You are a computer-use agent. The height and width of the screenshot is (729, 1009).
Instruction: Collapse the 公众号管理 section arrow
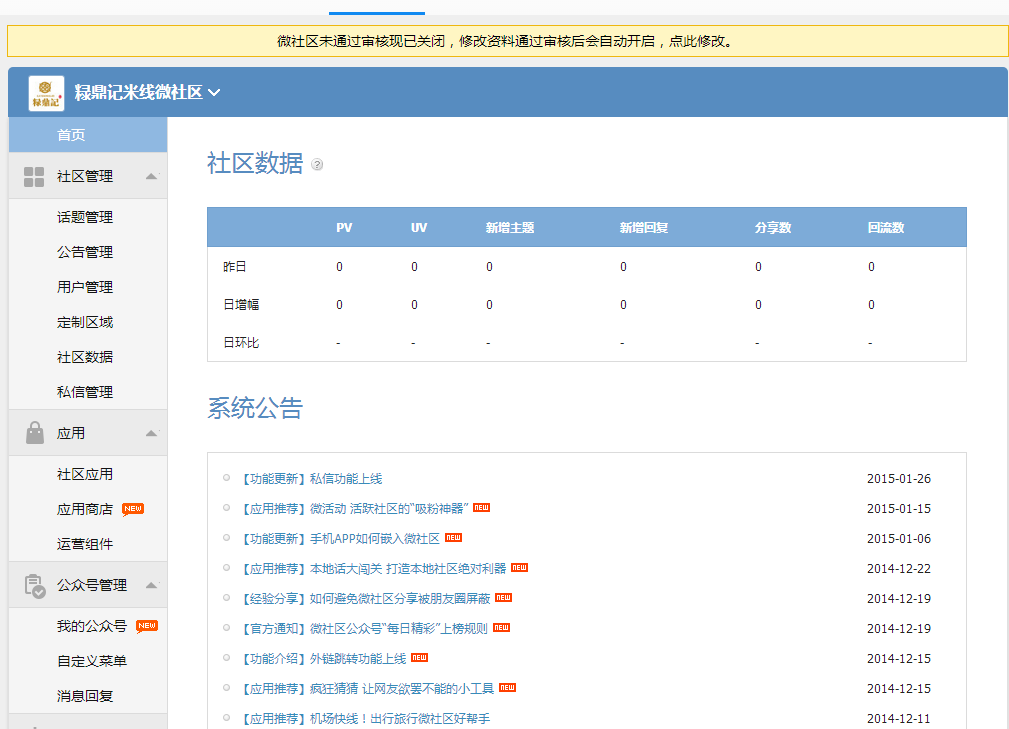pos(151,585)
